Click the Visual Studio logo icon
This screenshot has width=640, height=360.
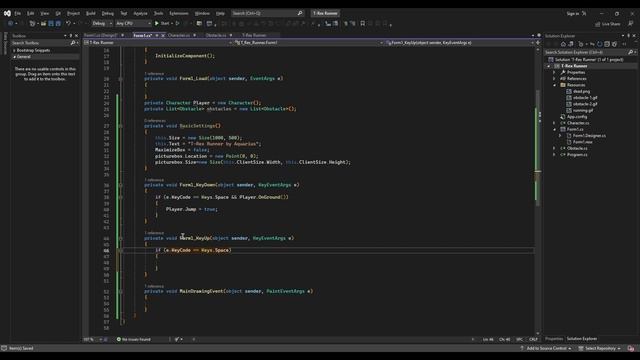7,13
